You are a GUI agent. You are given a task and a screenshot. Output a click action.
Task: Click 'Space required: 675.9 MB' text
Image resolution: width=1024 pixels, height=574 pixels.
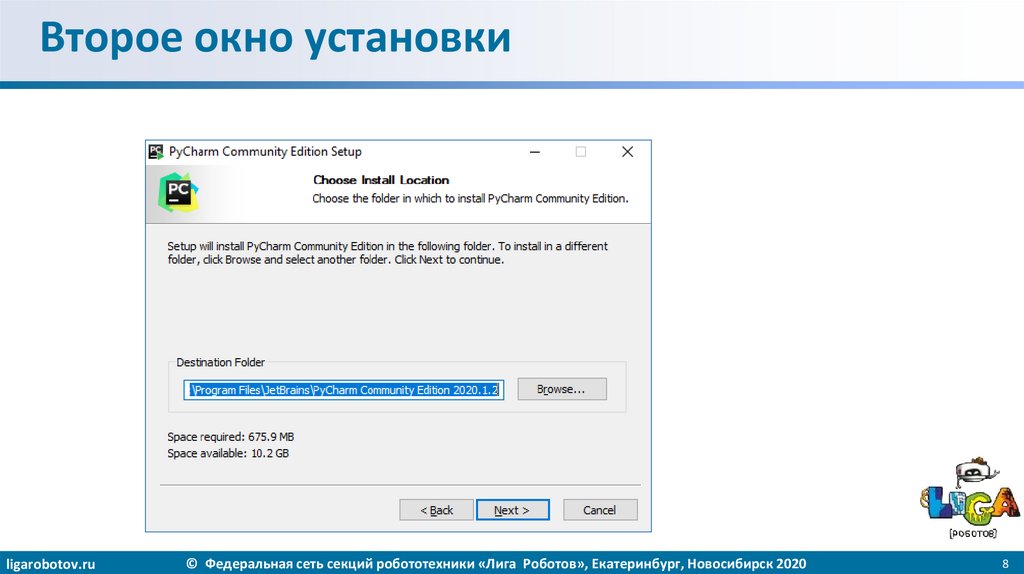(231, 437)
